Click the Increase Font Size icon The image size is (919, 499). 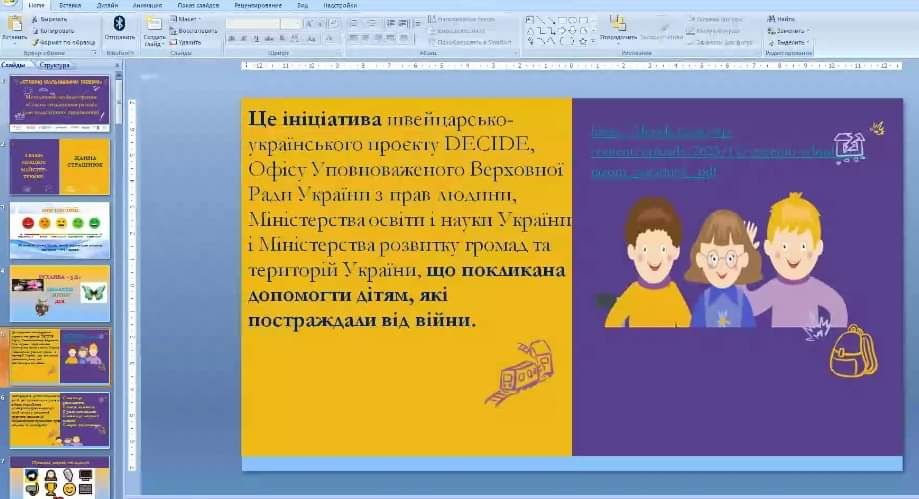309,23
